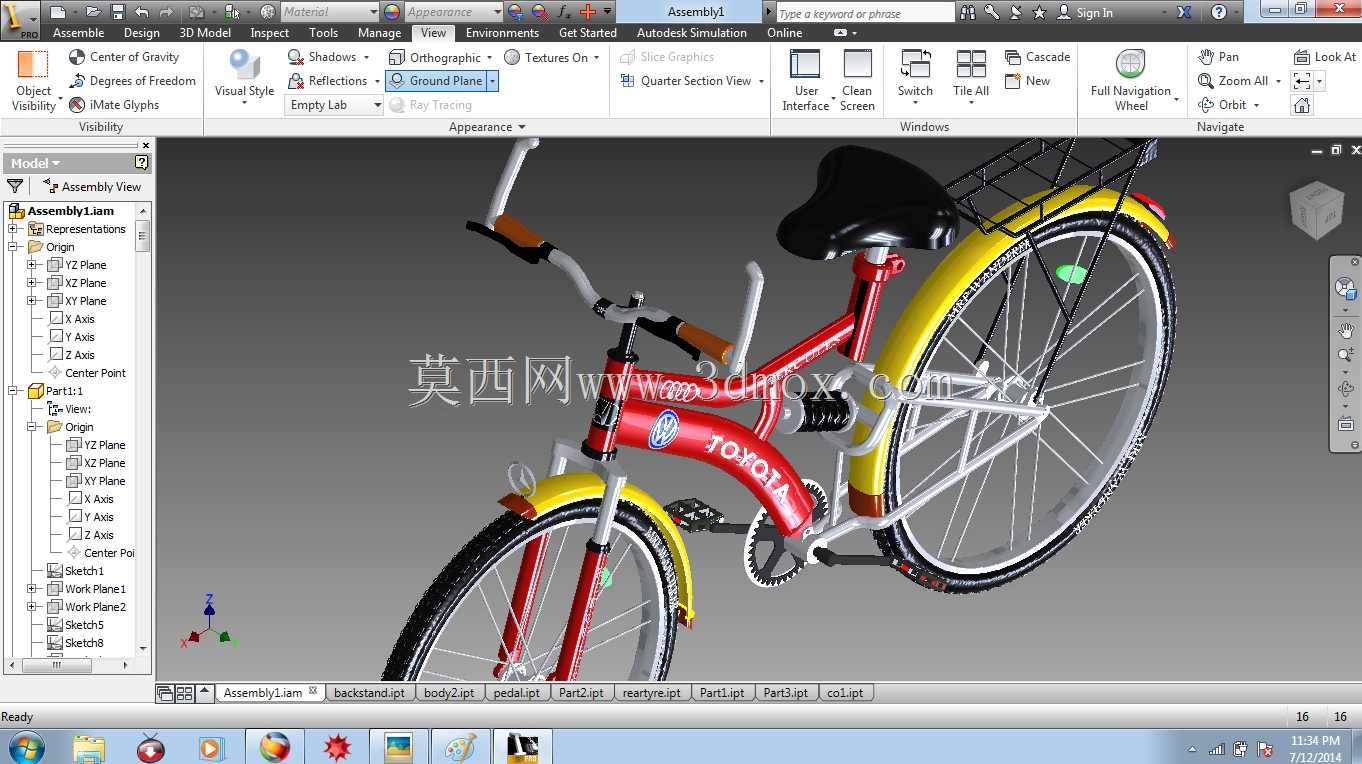Open the Inspect ribbon tab

269,33
